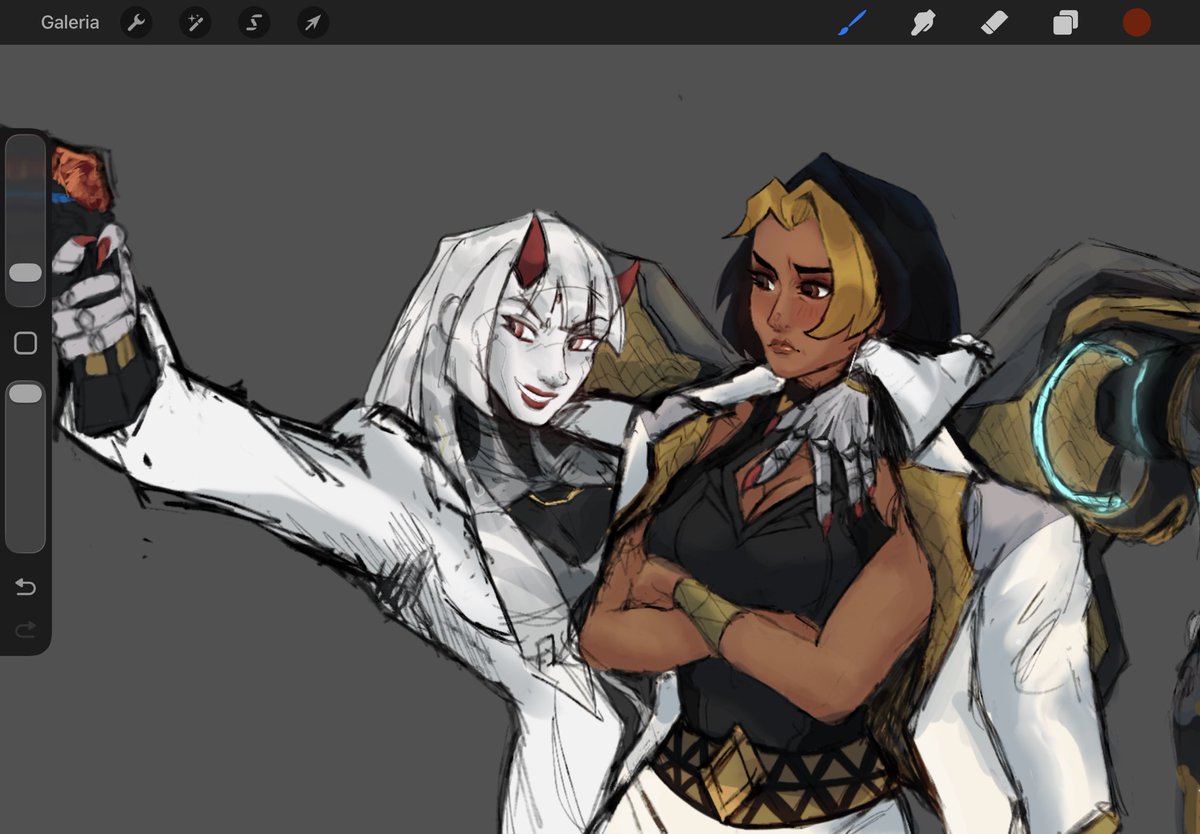Return to the Galeria gallery view

(x=70, y=22)
